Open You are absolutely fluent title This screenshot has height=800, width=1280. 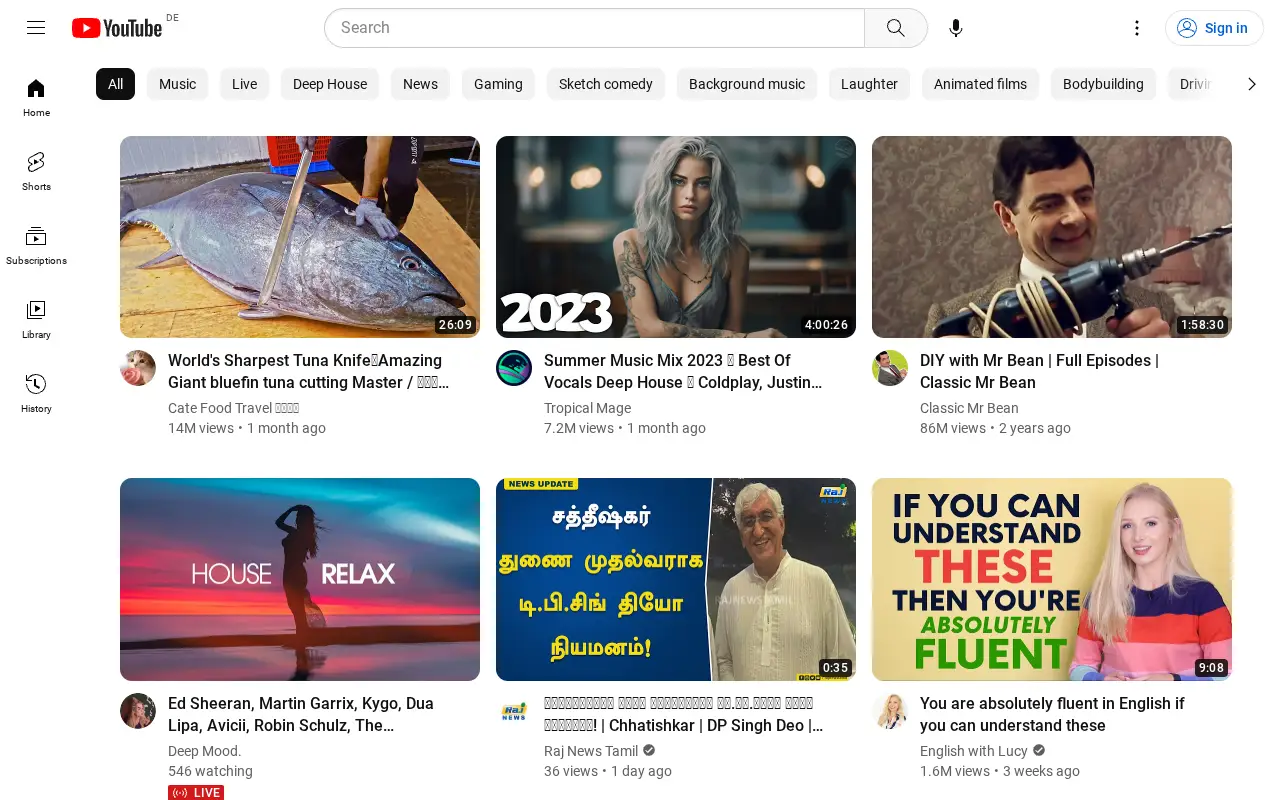tap(1052, 714)
